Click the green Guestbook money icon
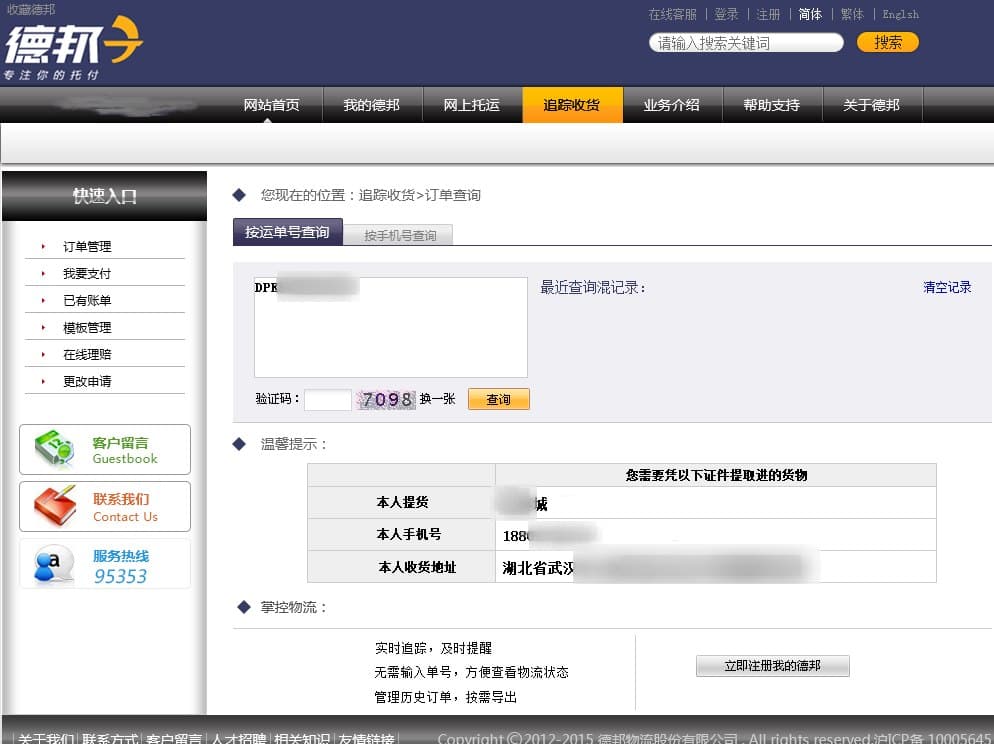This screenshot has width=994, height=744. (x=54, y=449)
